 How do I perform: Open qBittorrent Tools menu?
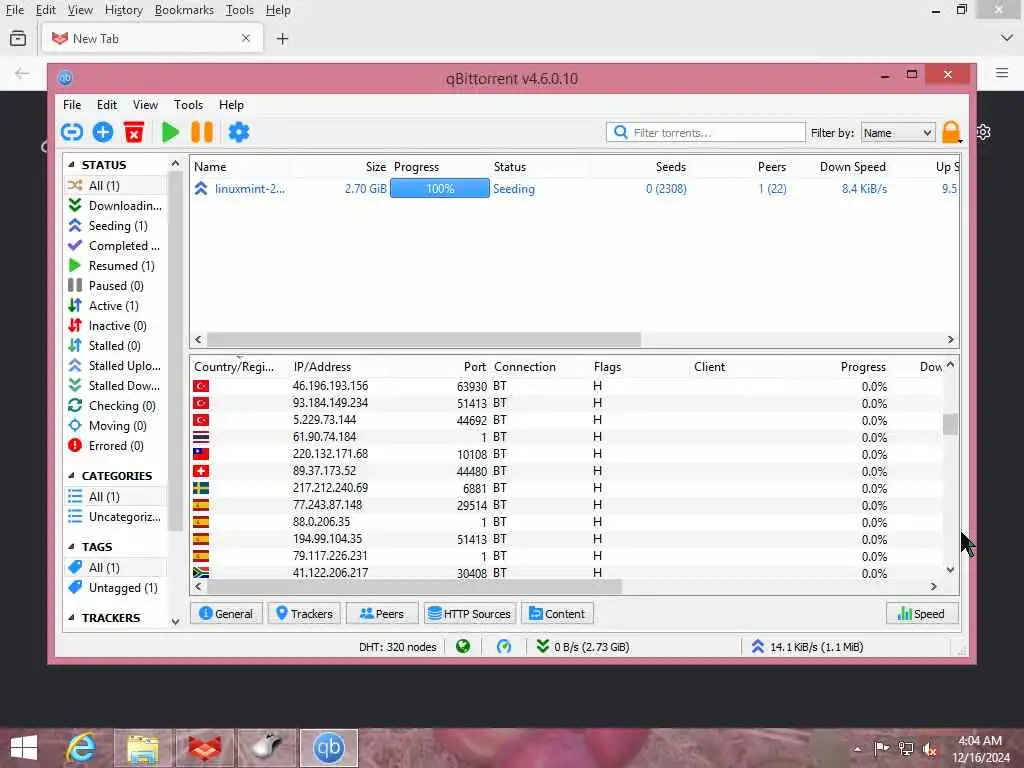(188, 104)
